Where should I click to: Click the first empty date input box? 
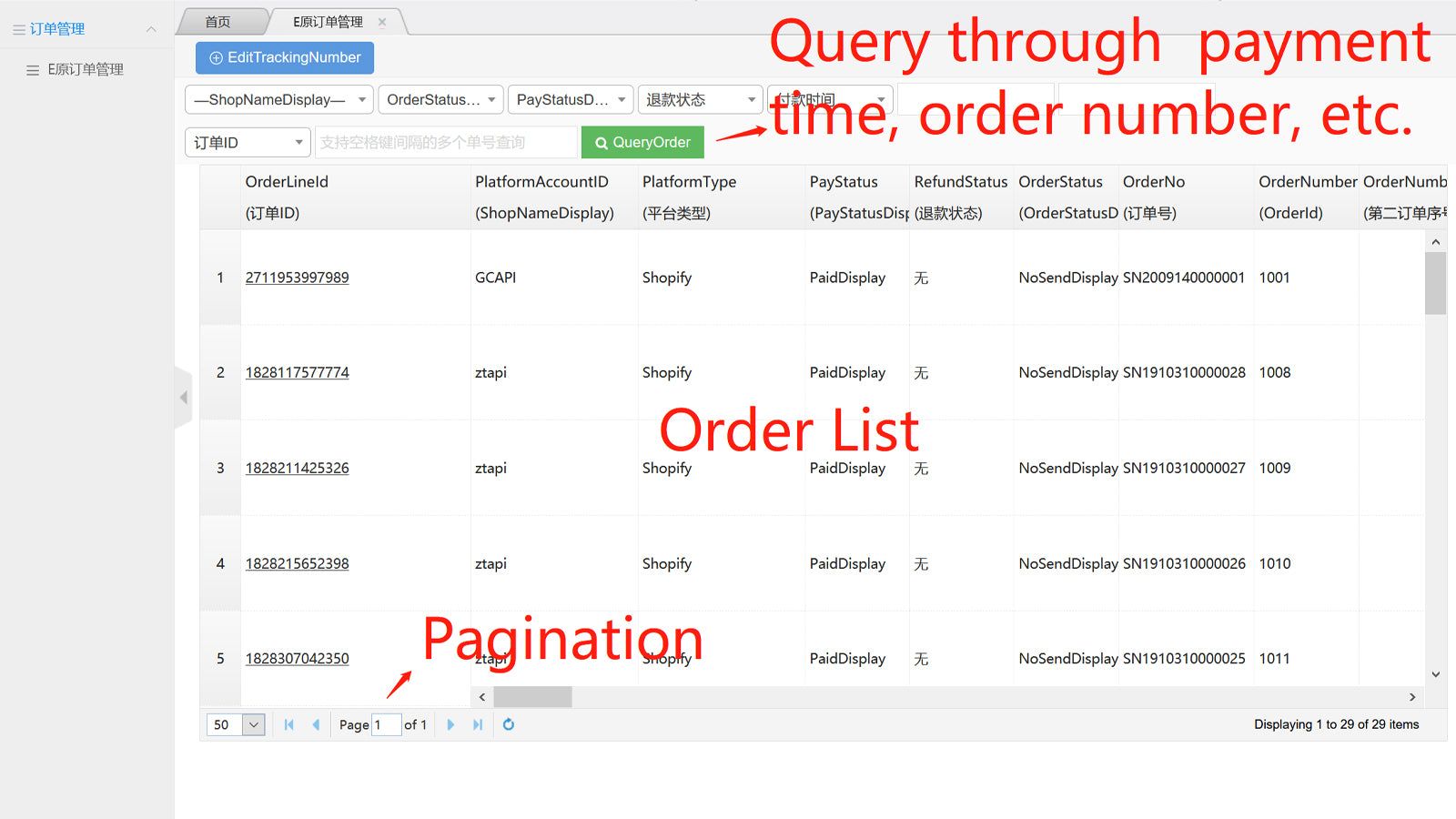[x=976, y=100]
